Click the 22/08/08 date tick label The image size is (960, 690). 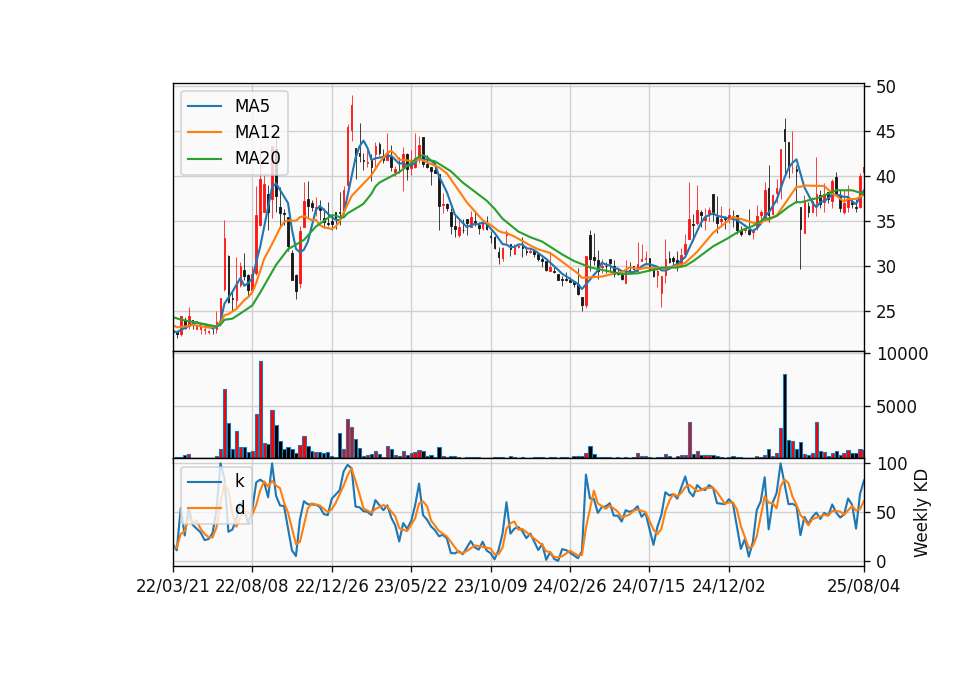pos(252,586)
